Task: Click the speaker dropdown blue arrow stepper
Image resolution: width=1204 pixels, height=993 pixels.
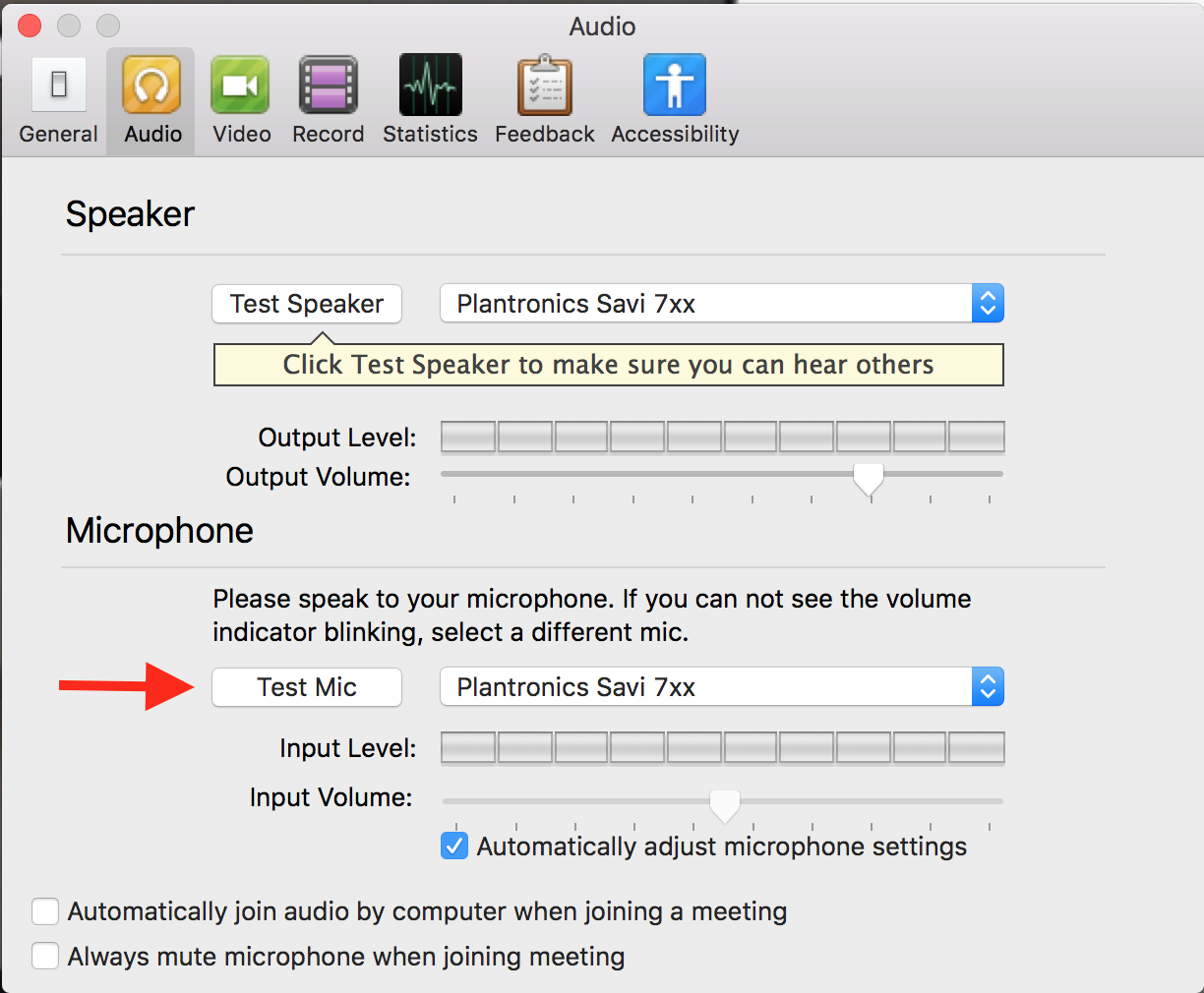Action: [x=988, y=304]
